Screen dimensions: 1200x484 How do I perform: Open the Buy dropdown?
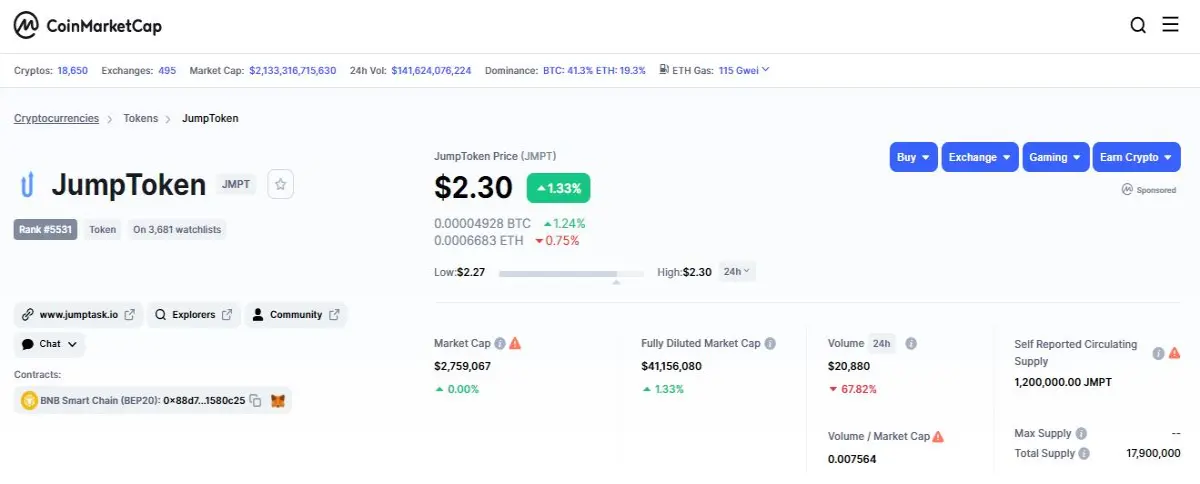913,157
